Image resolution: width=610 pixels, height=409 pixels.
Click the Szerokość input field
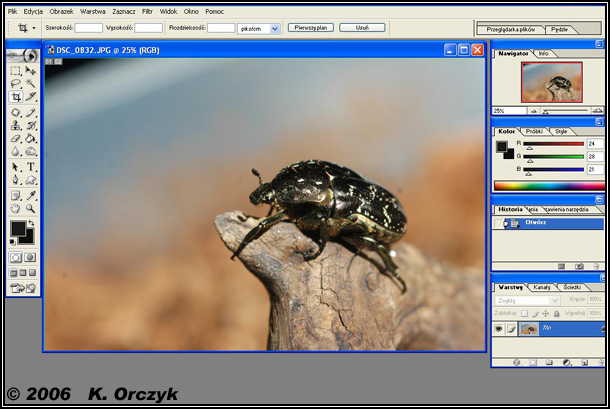(88, 28)
